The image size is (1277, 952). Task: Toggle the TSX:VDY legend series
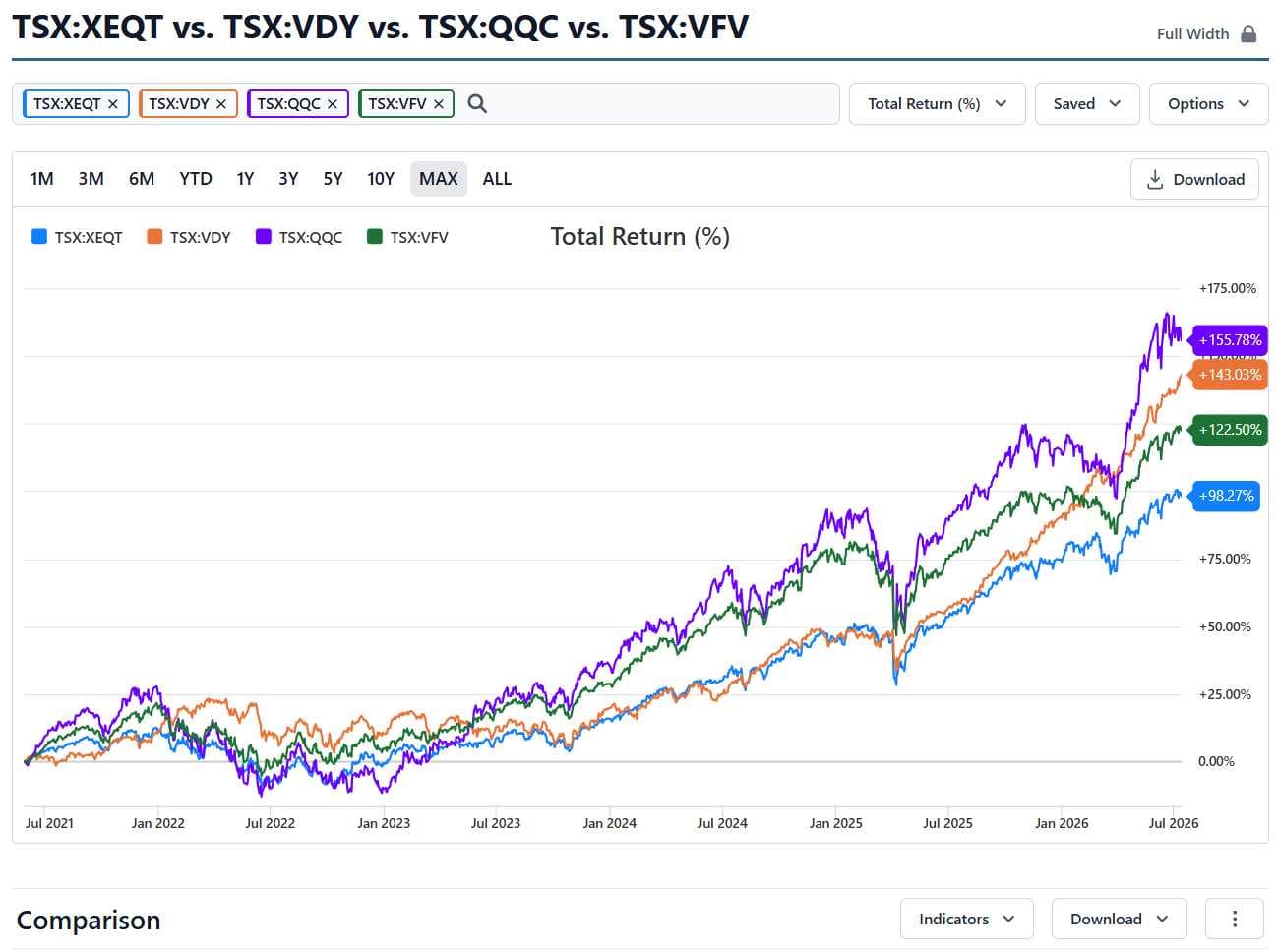[189, 237]
